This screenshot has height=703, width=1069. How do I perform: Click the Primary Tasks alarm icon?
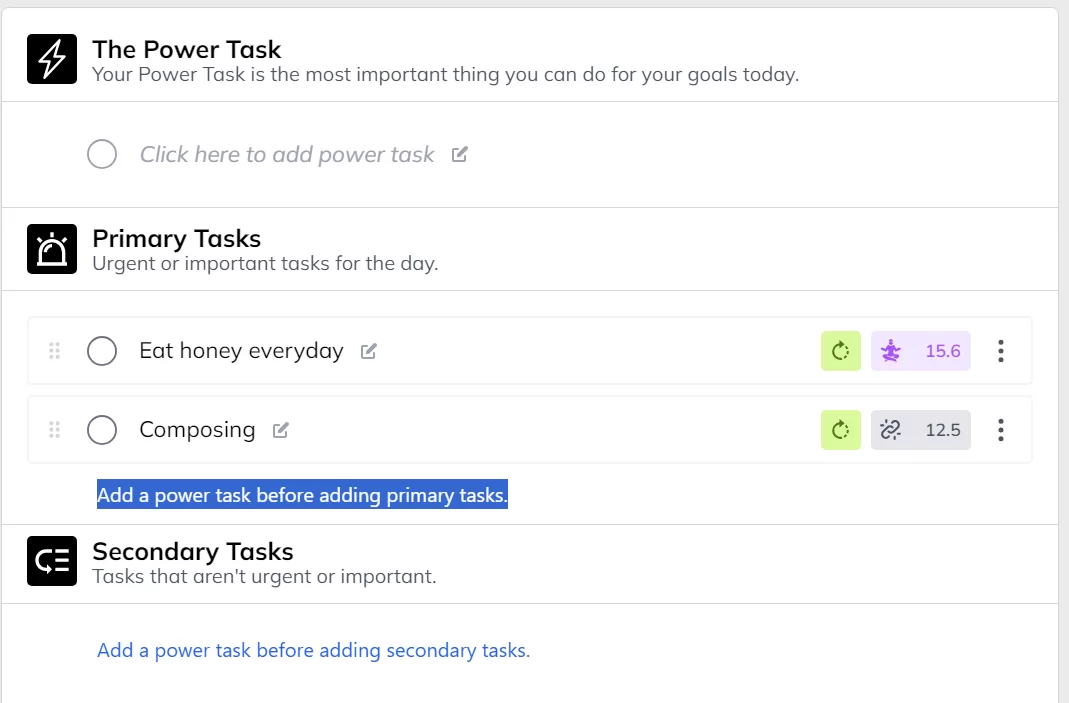[x=52, y=249]
